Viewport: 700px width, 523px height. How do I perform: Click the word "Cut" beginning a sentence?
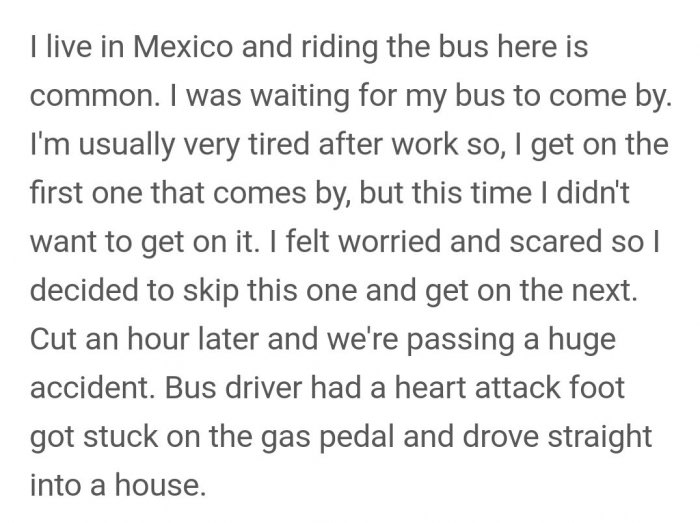point(53,339)
